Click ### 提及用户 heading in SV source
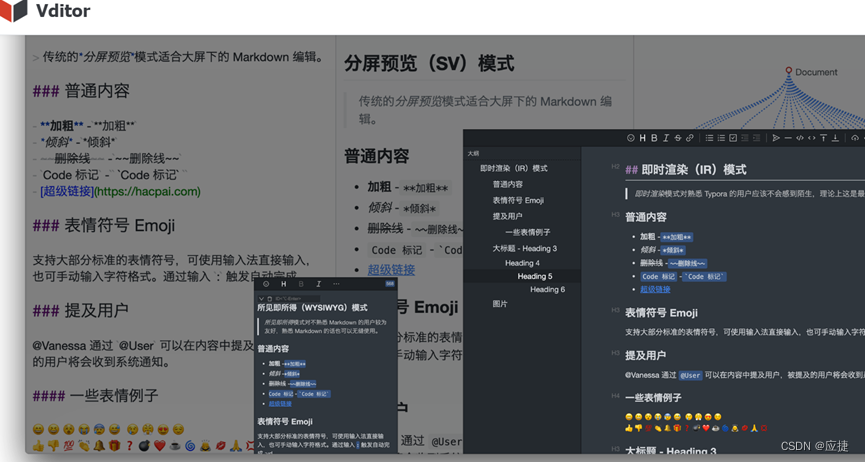 (81, 311)
